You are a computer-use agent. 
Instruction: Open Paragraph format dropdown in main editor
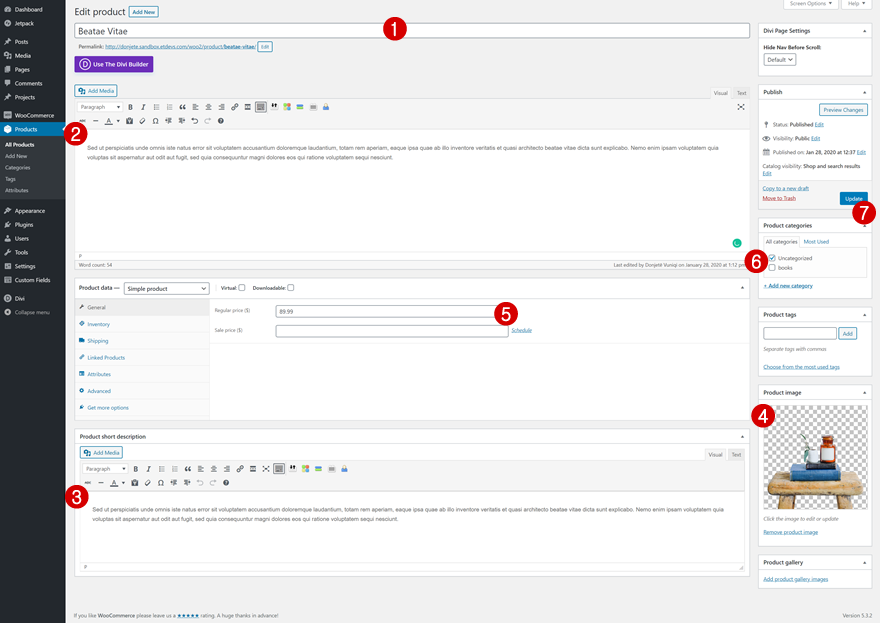(x=100, y=107)
